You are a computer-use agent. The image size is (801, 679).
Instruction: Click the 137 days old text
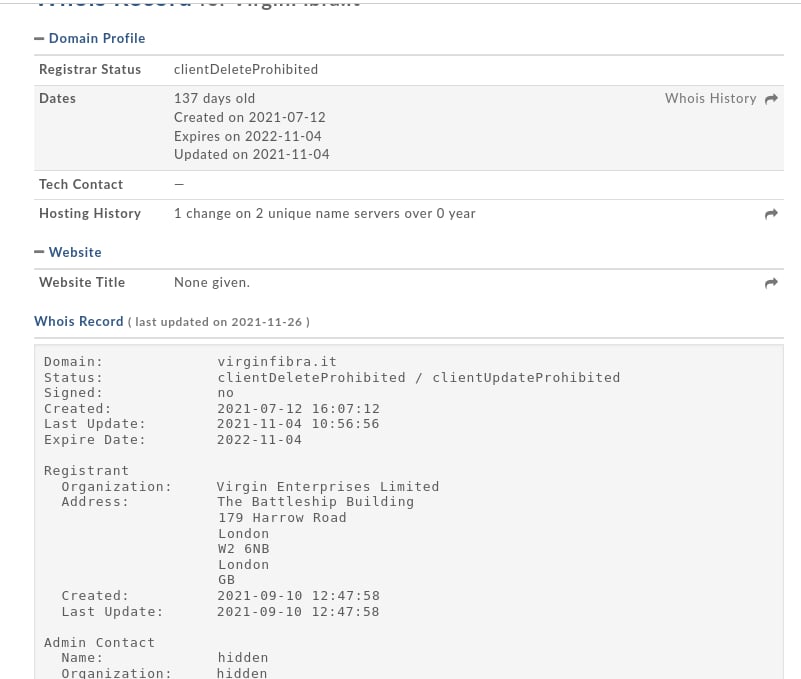coord(215,98)
